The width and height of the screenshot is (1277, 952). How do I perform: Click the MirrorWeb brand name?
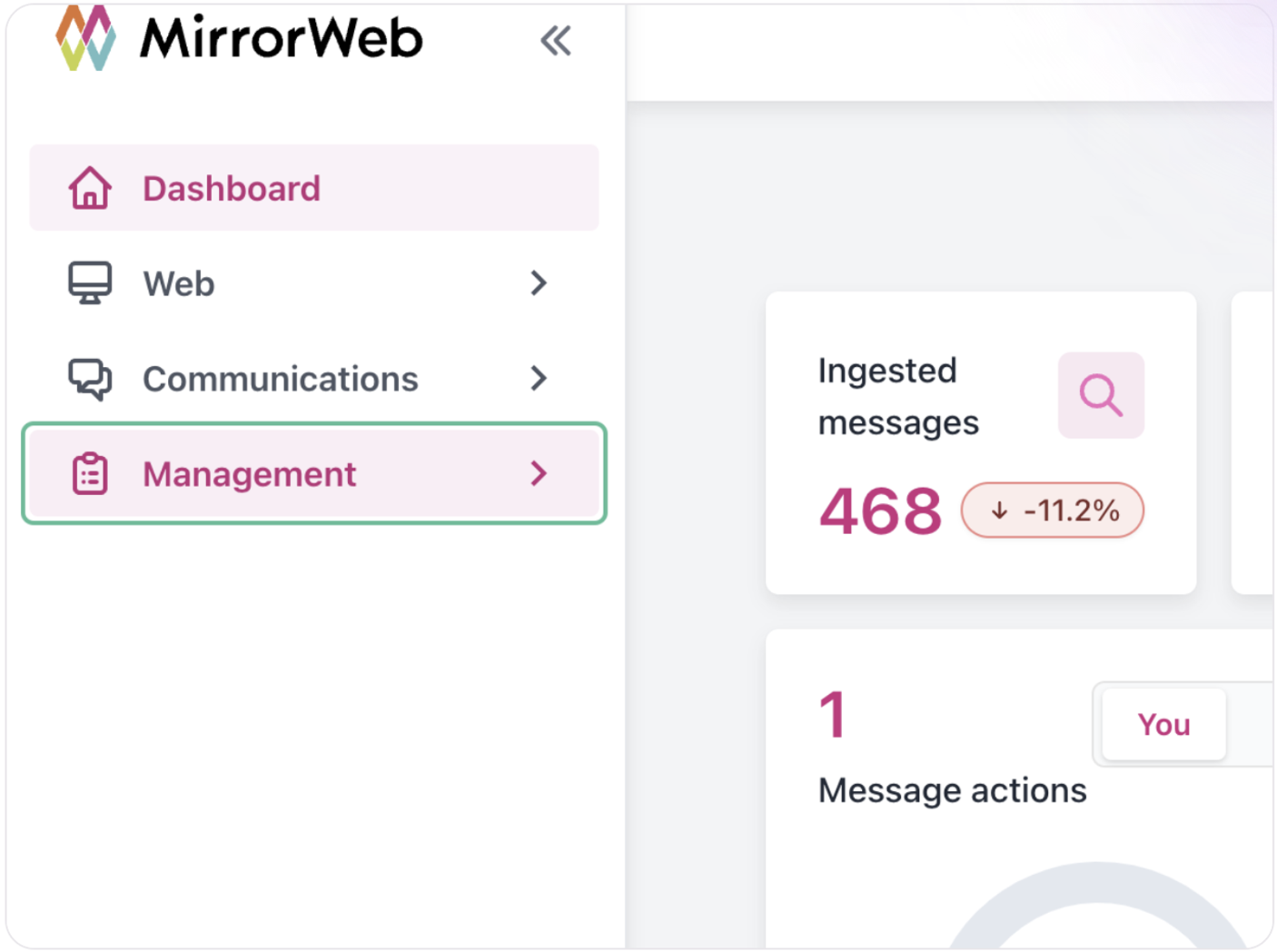click(282, 38)
